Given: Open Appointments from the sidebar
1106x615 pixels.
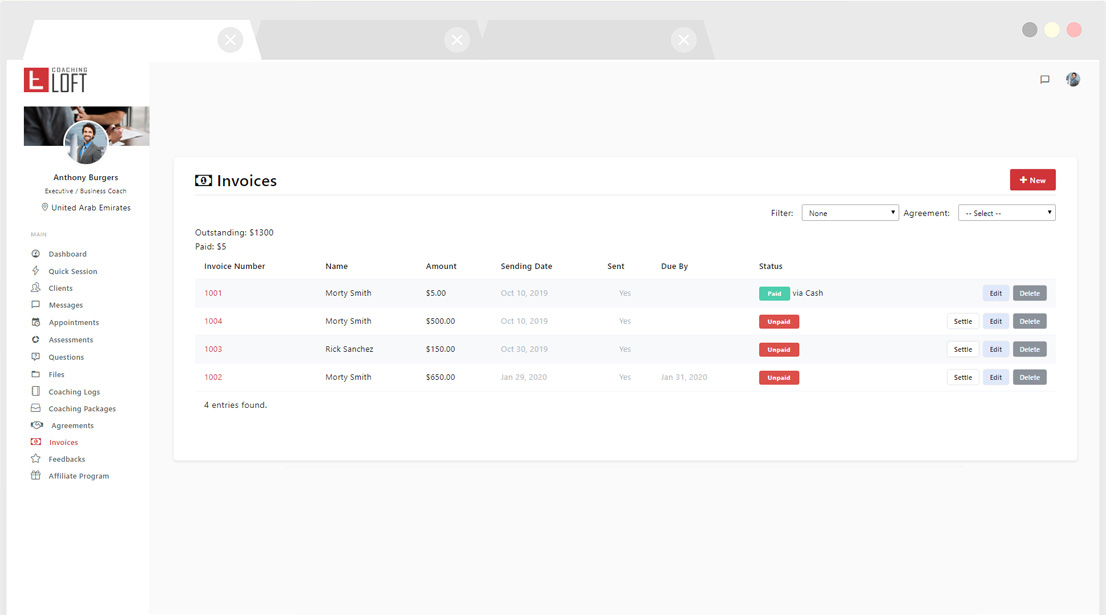Looking at the screenshot, I should pyautogui.click(x=72, y=322).
